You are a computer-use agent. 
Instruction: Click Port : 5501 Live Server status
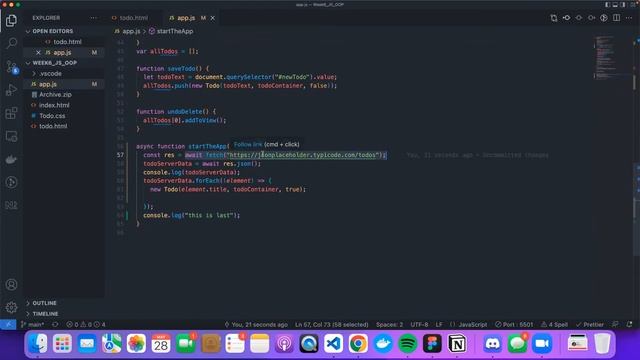click(514, 324)
